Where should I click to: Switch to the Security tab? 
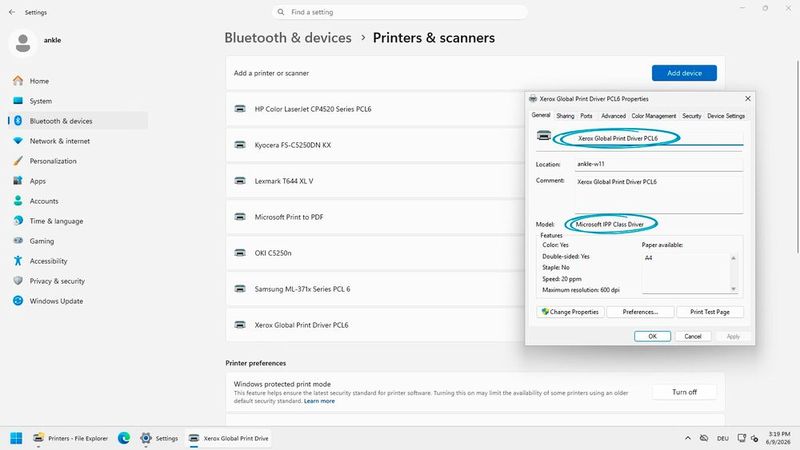[692, 116]
